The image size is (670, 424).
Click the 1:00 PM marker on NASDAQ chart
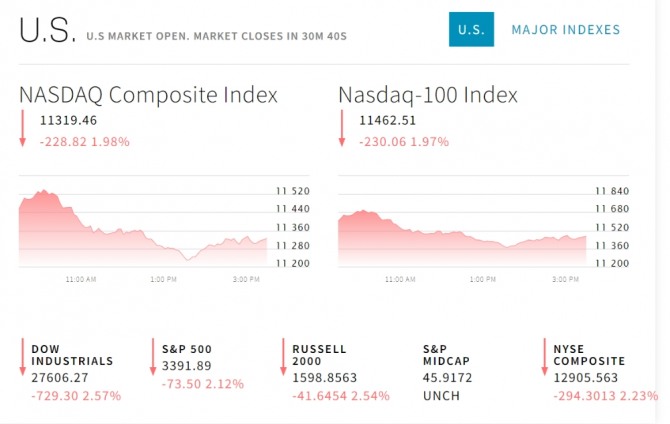(163, 280)
